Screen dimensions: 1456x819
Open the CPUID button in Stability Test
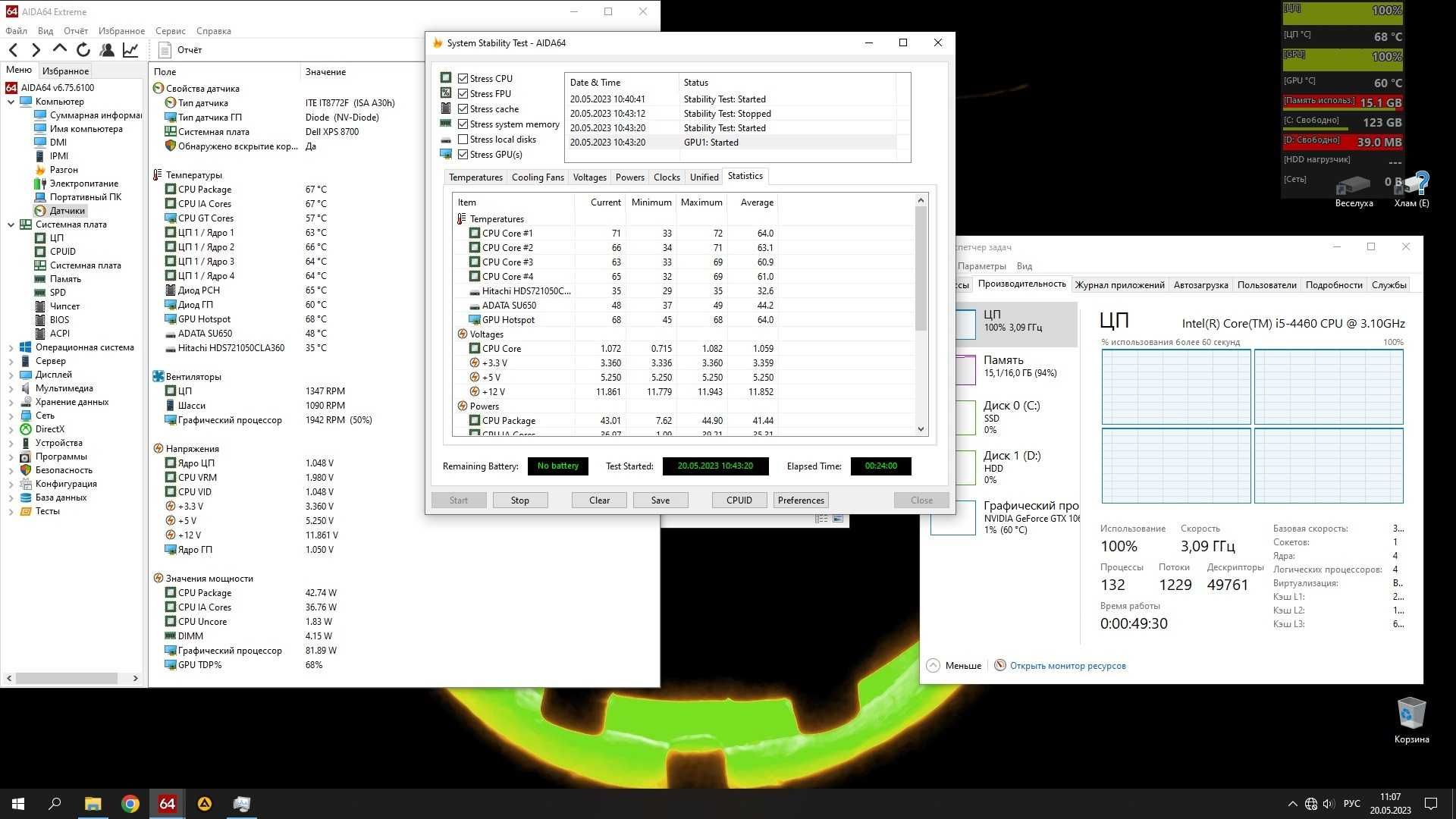click(739, 500)
